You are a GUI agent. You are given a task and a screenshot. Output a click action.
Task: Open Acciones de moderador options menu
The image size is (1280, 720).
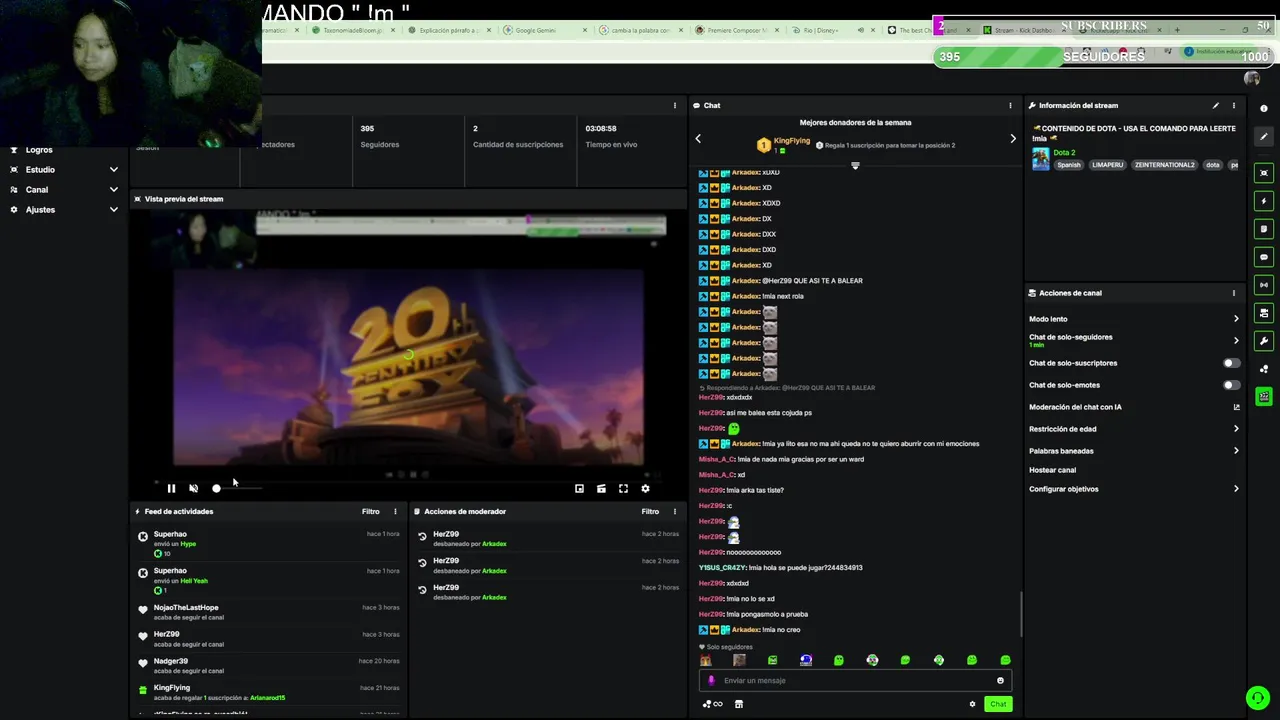point(675,511)
